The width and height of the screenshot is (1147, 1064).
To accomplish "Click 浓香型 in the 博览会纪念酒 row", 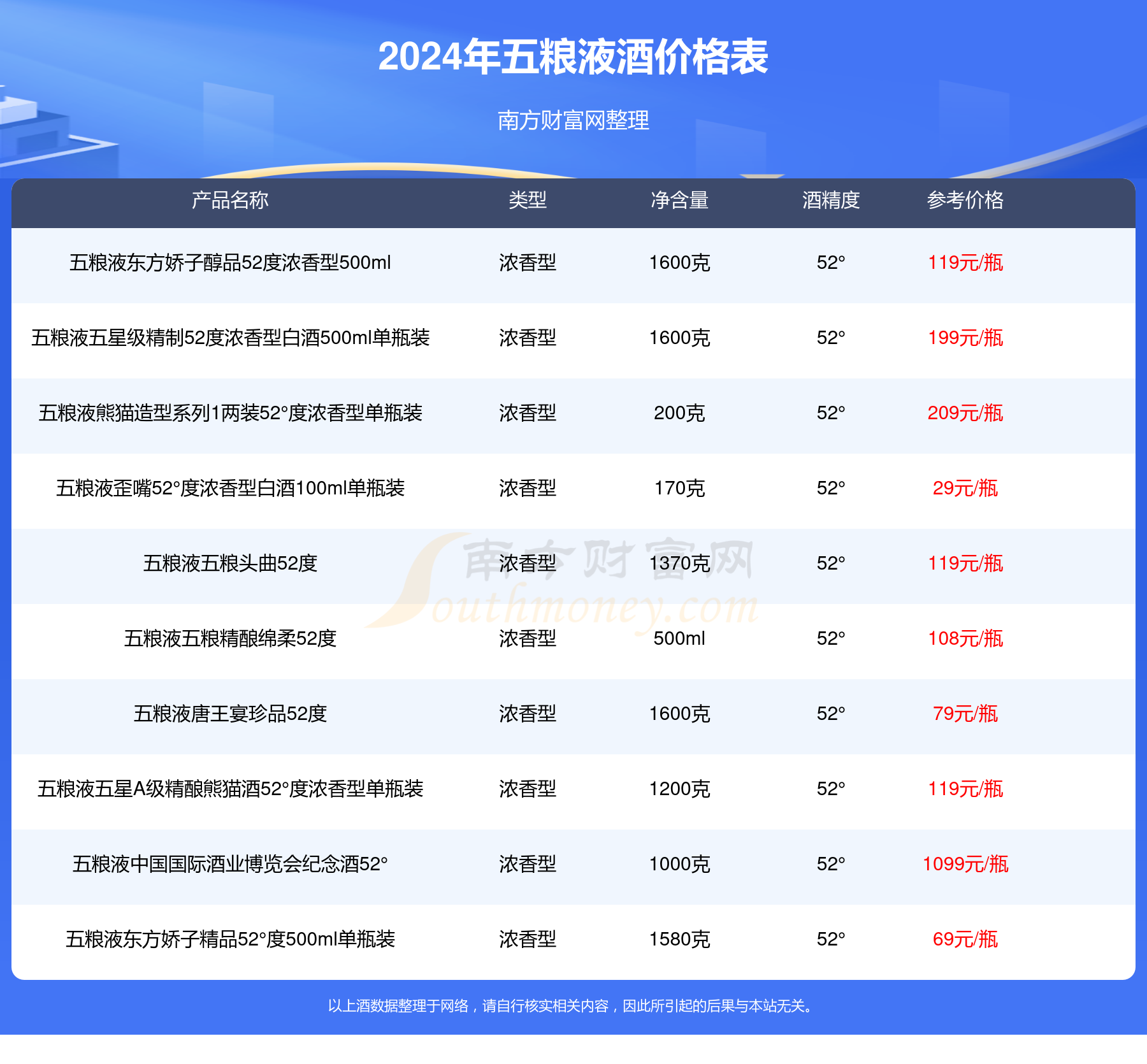I will (528, 864).
